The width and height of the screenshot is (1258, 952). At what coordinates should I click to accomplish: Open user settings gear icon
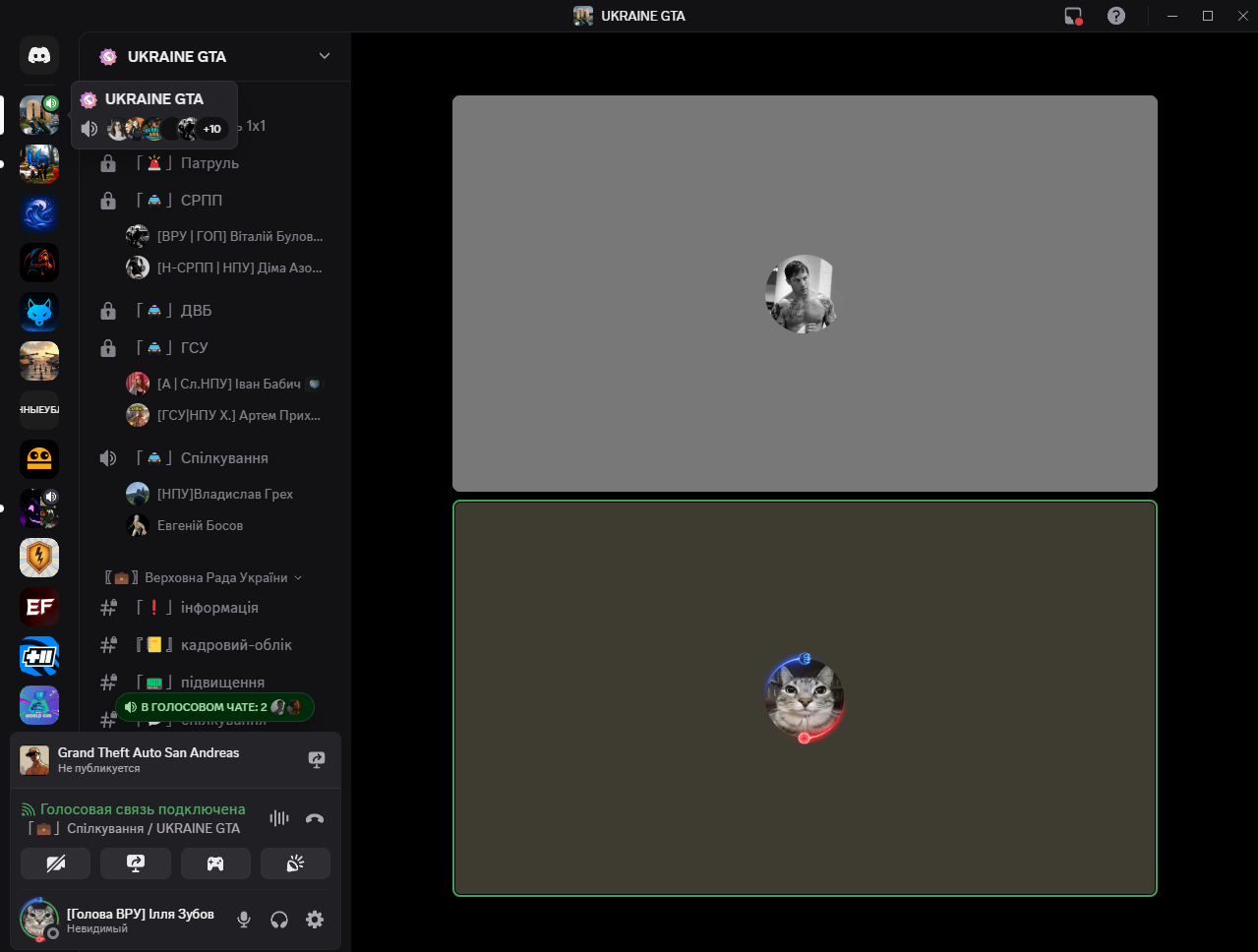click(315, 920)
